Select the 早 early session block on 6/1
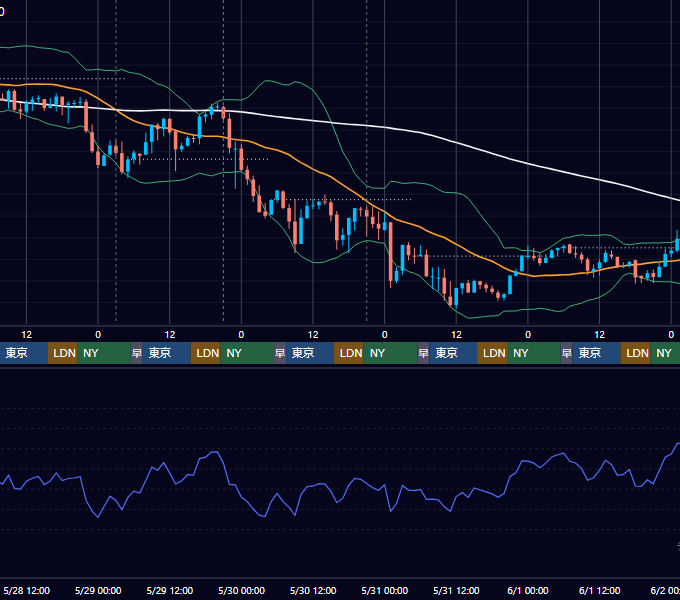The width and height of the screenshot is (680, 600). pyautogui.click(x=566, y=353)
